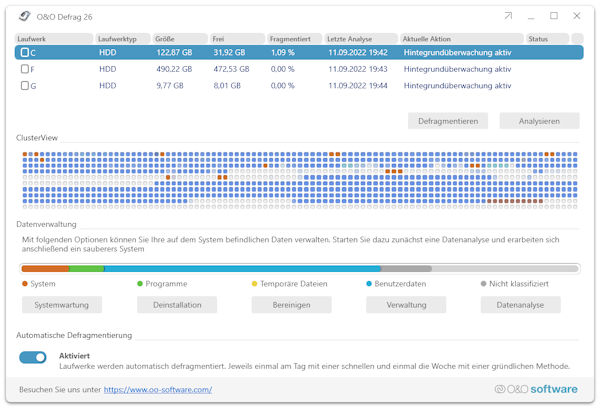The image size is (600, 408).
Task: Click the Defragmentieren button
Action: 448,121
